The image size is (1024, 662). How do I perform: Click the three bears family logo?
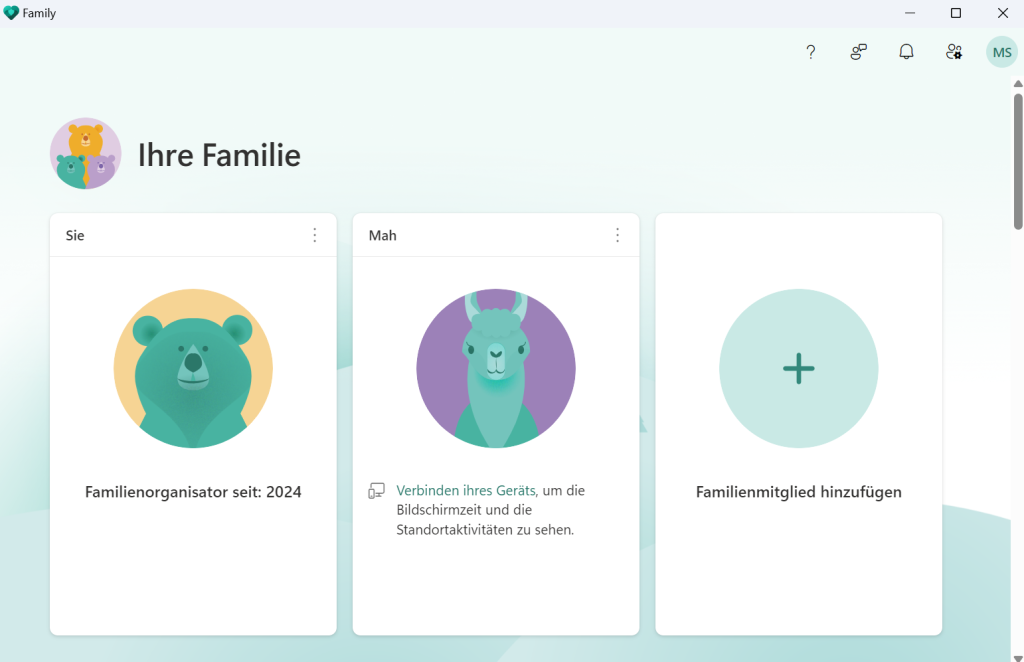click(85, 154)
